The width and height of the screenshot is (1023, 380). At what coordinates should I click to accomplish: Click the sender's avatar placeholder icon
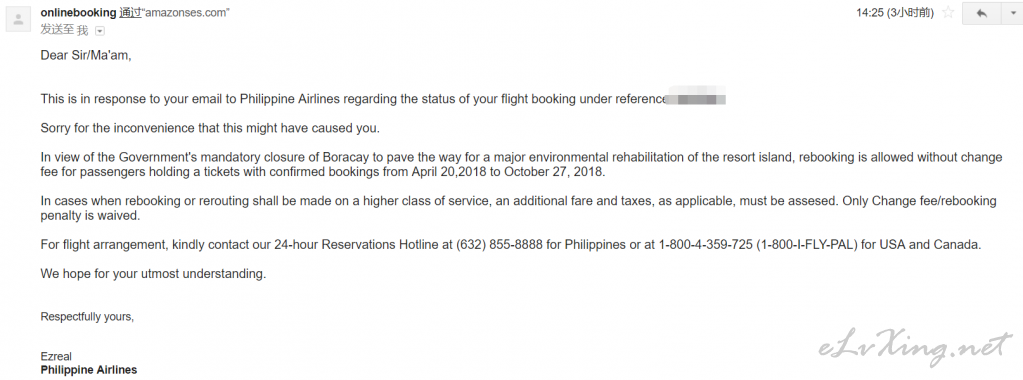[x=18, y=19]
